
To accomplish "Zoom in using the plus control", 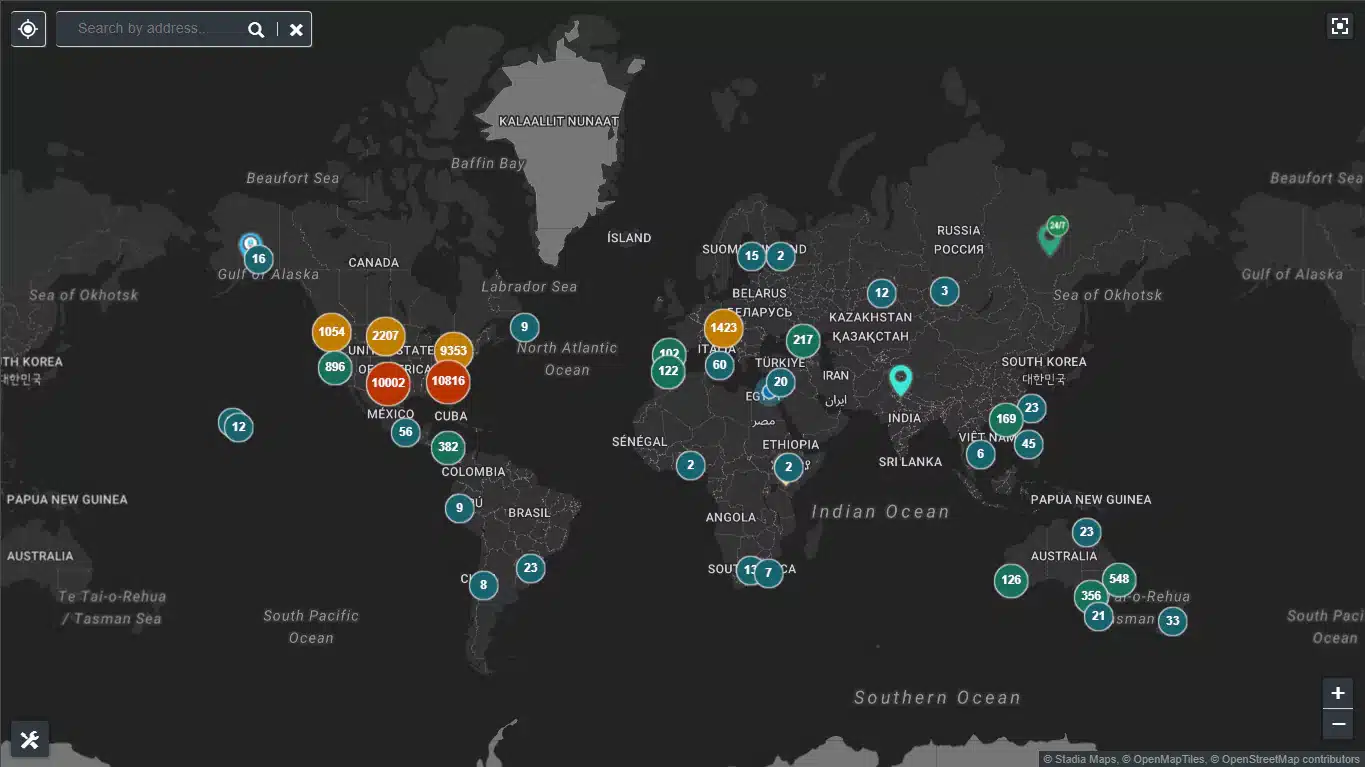I will click(1337, 692).
